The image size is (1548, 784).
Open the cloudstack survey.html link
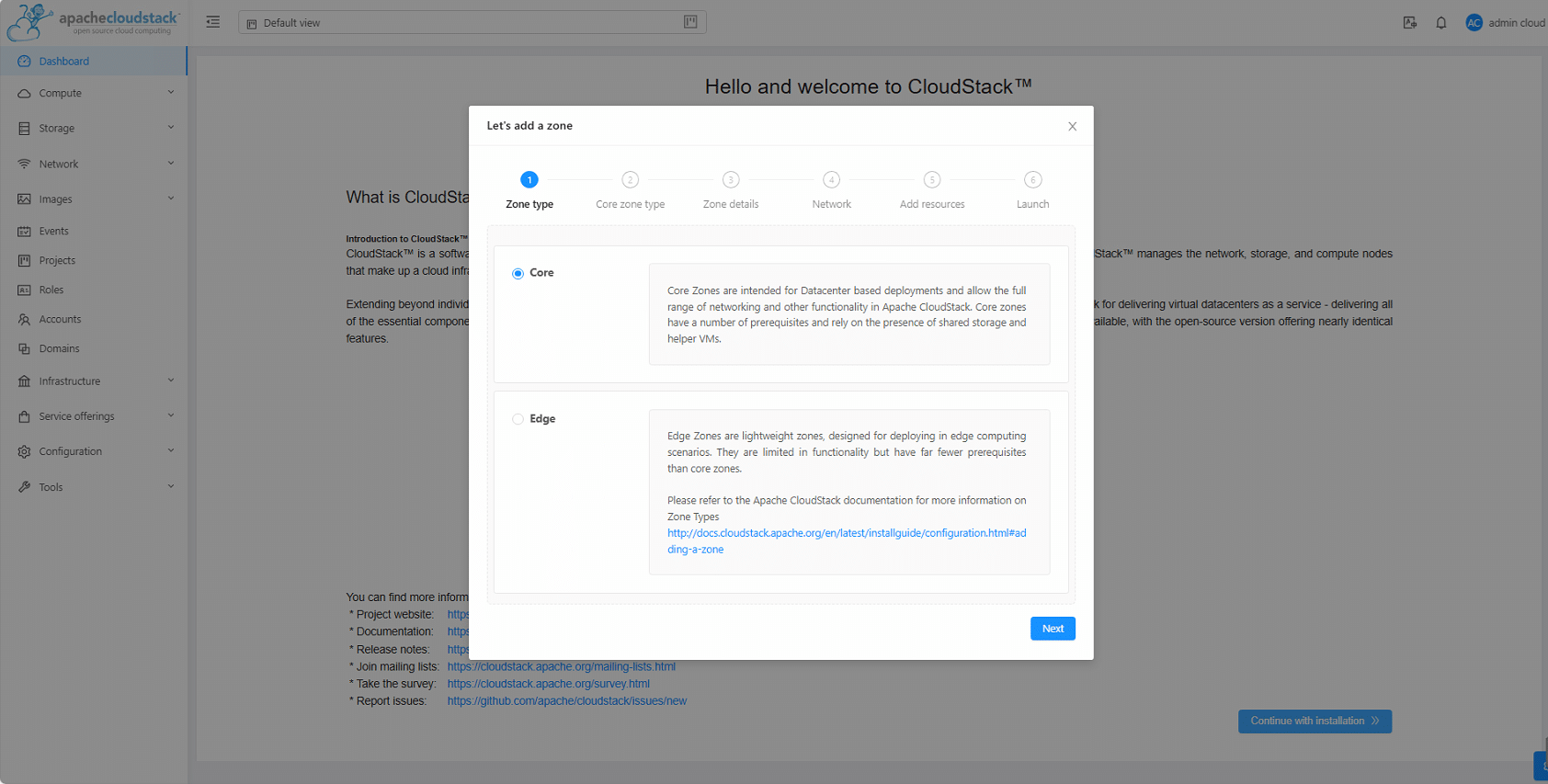(548, 685)
